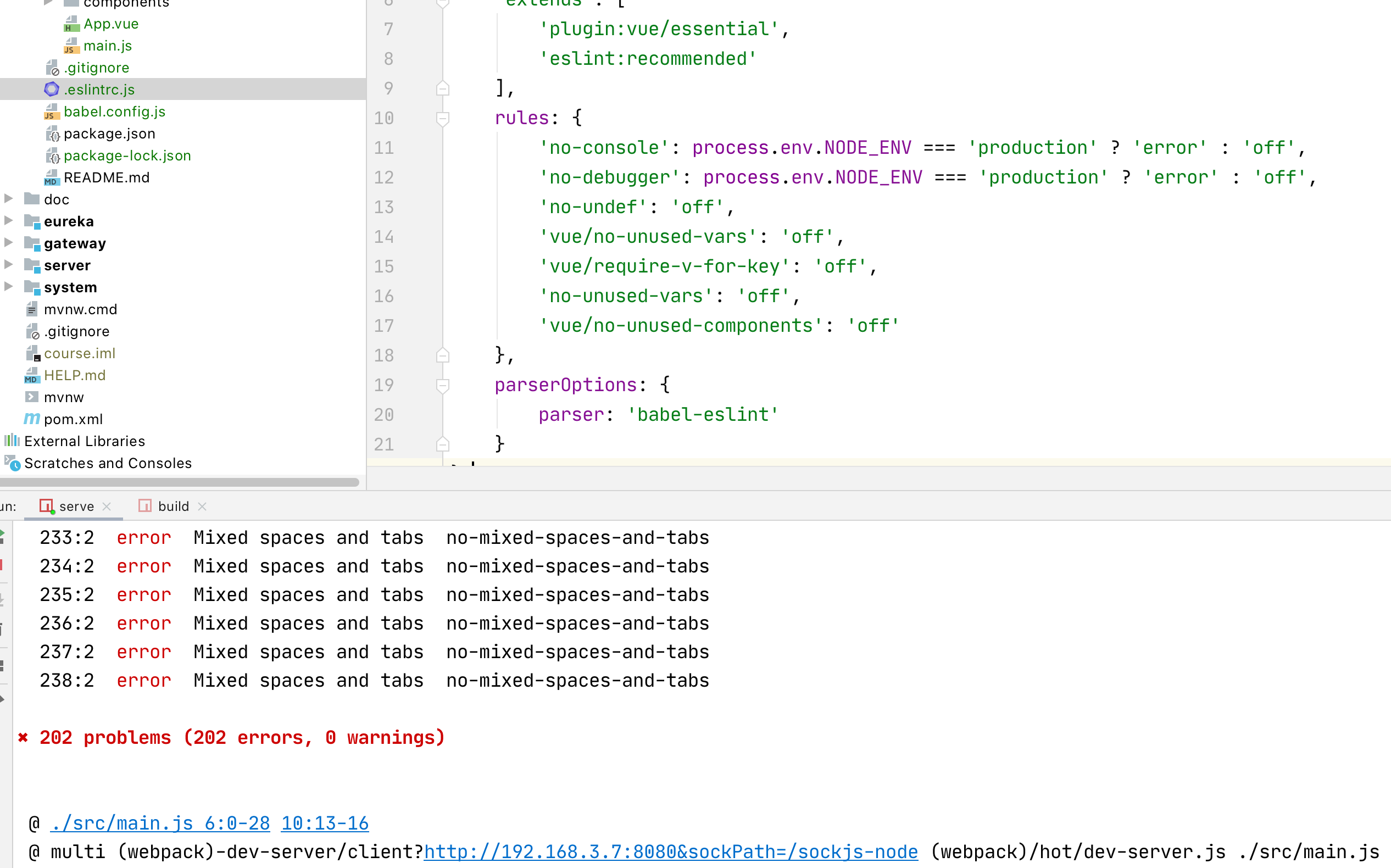Select the serve run tab

pyautogui.click(x=76, y=507)
